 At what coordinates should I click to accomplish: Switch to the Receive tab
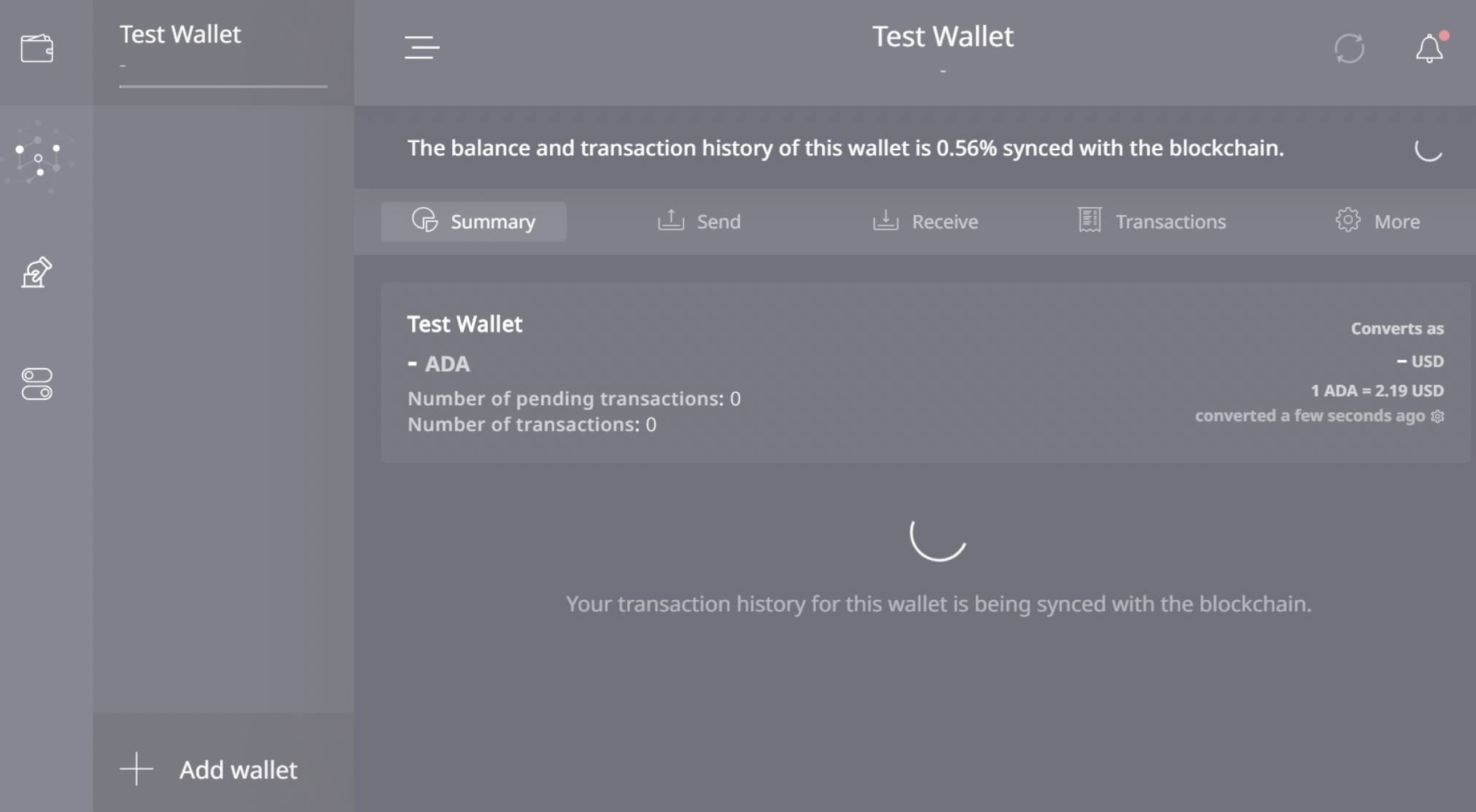925,222
